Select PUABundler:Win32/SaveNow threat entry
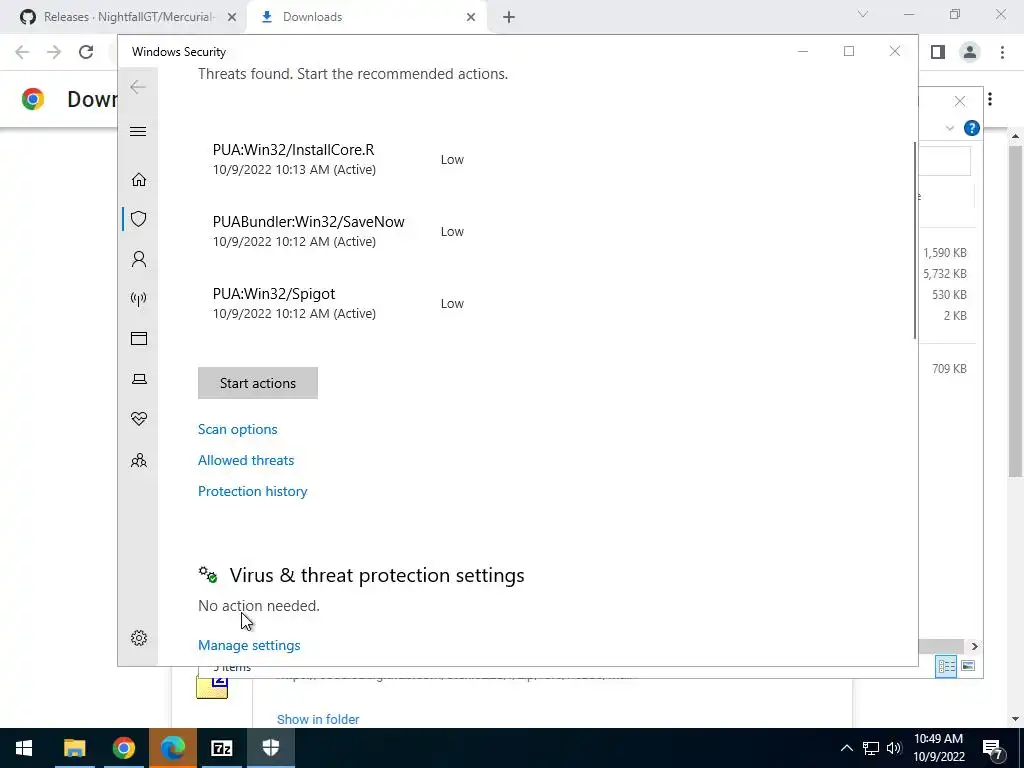1024x768 pixels. point(338,231)
